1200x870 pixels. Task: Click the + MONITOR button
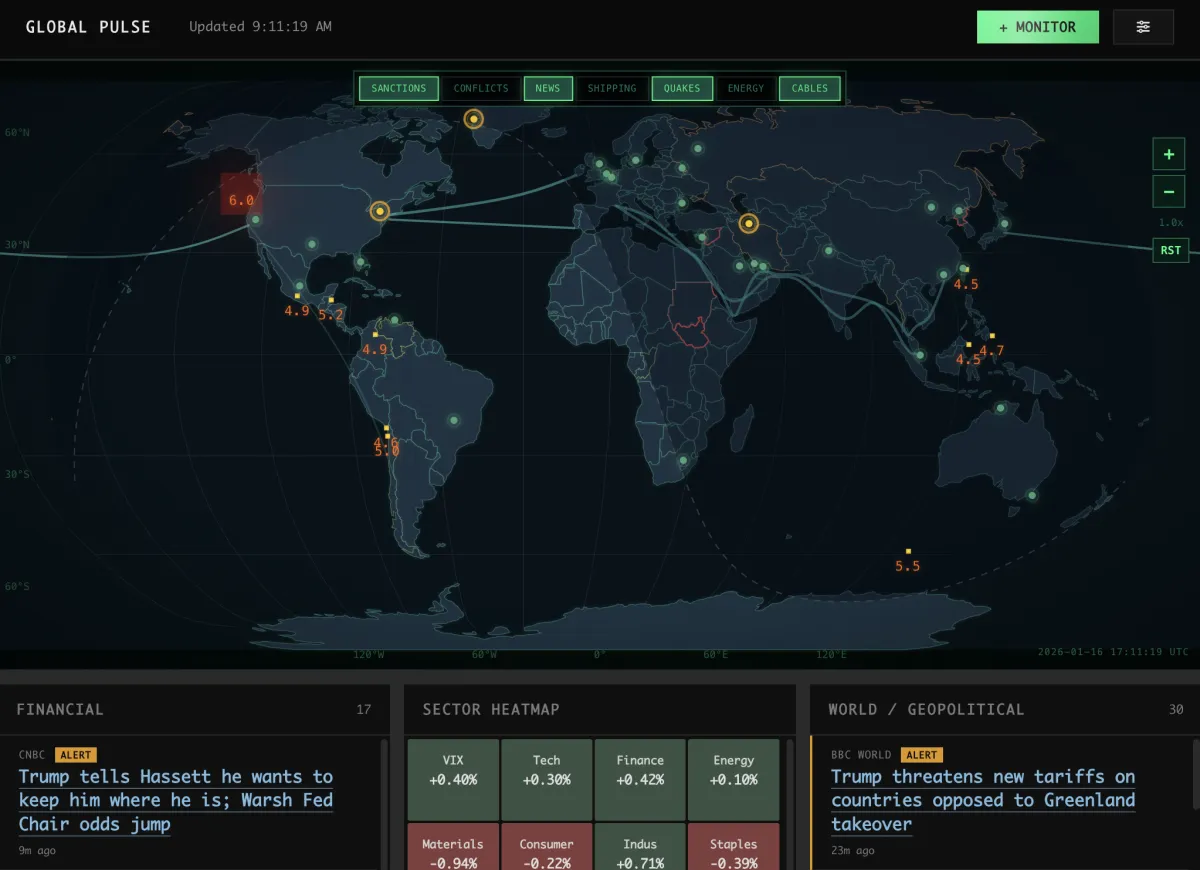coord(1038,27)
